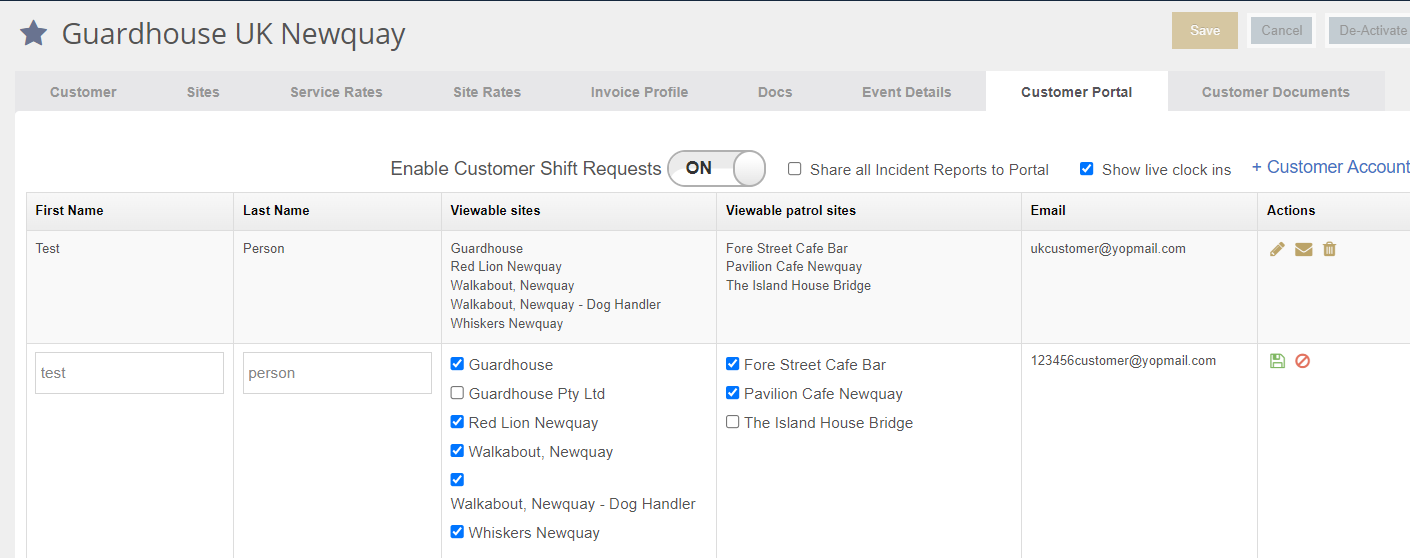This screenshot has width=1410, height=558.
Task: Click the Save button
Action: (1205, 31)
